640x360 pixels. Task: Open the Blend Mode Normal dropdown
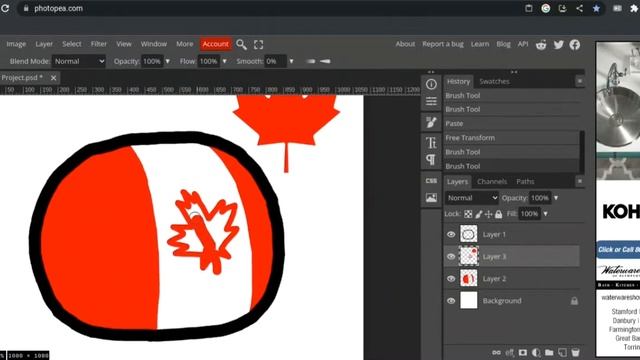(x=79, y=61)
